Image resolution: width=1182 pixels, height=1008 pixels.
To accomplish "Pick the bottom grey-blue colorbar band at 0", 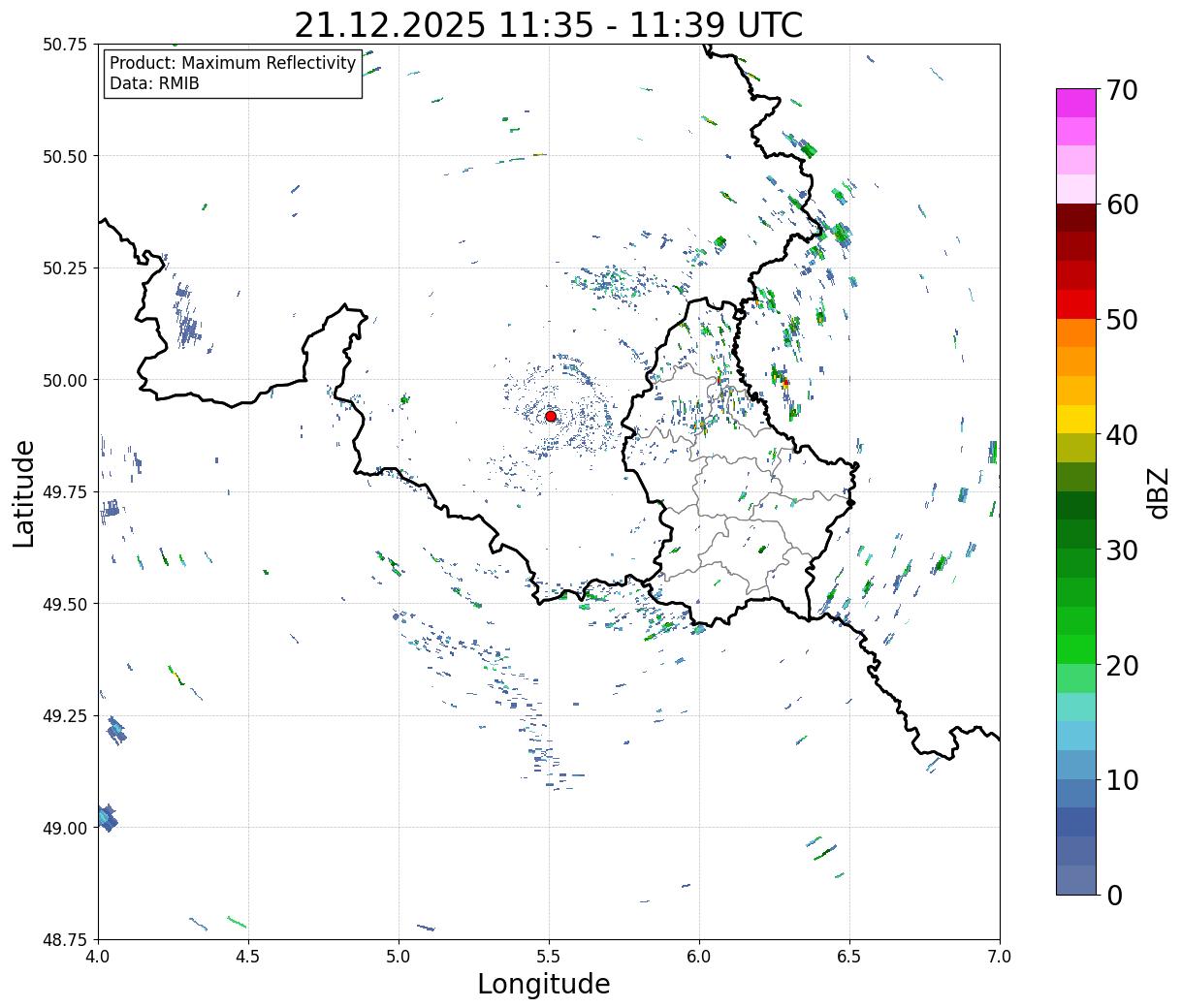I will click(1075, 879).
